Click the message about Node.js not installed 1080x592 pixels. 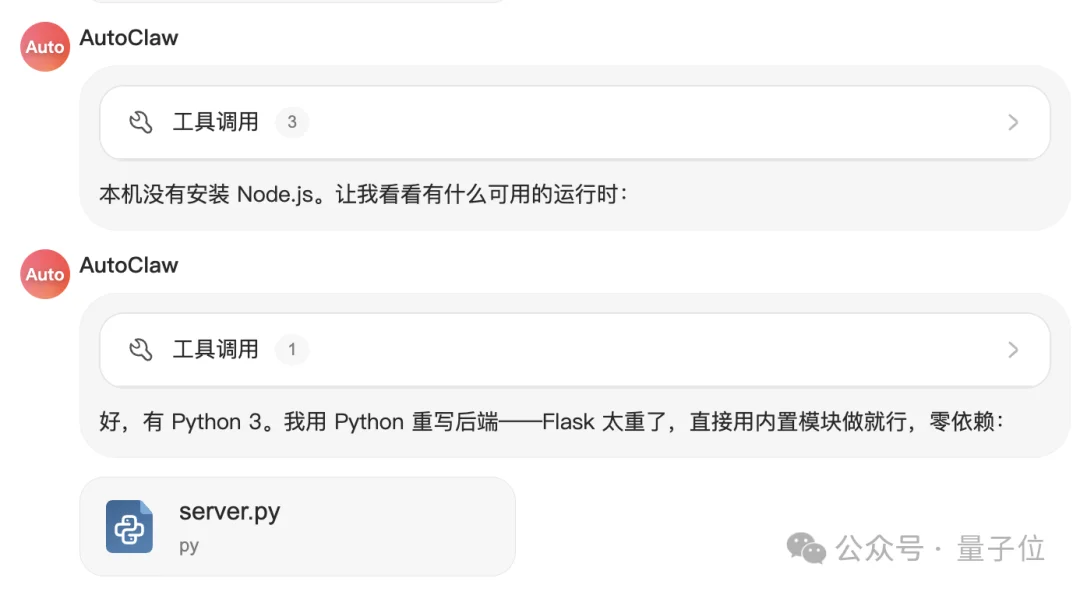pos(364,194)
